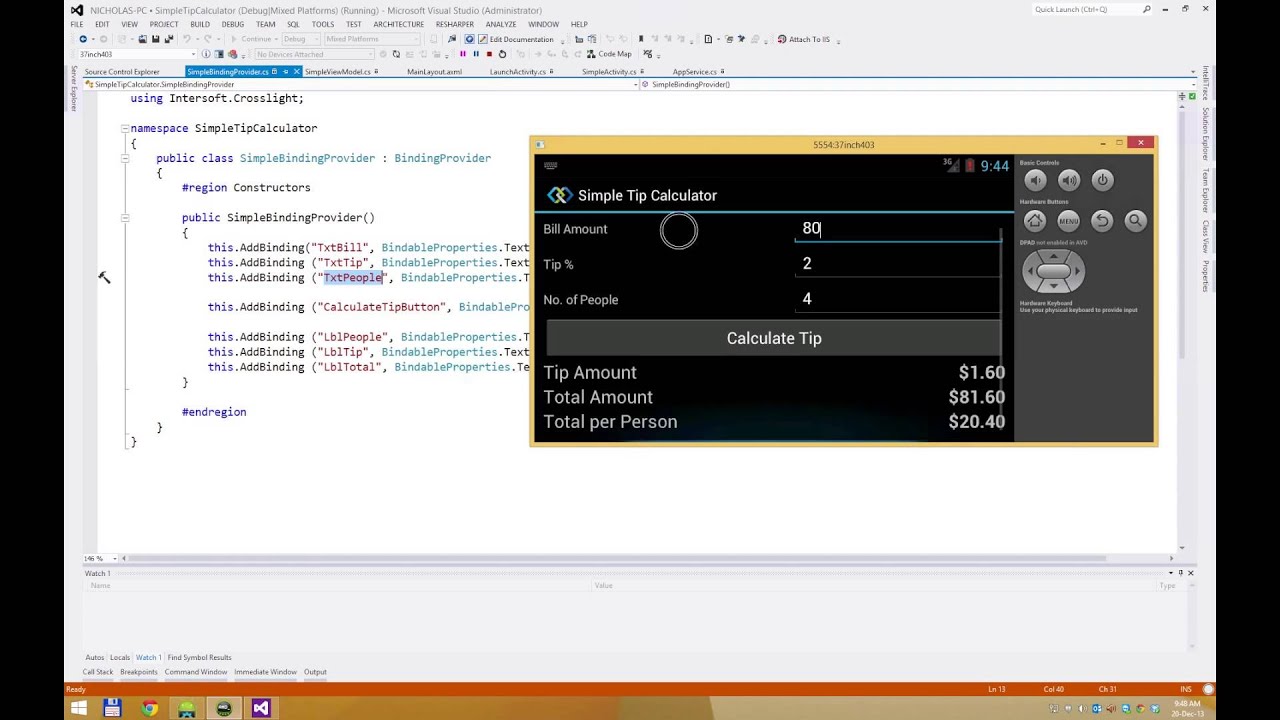Click the Quick Launch search icon

click(x=1147, y=9)
